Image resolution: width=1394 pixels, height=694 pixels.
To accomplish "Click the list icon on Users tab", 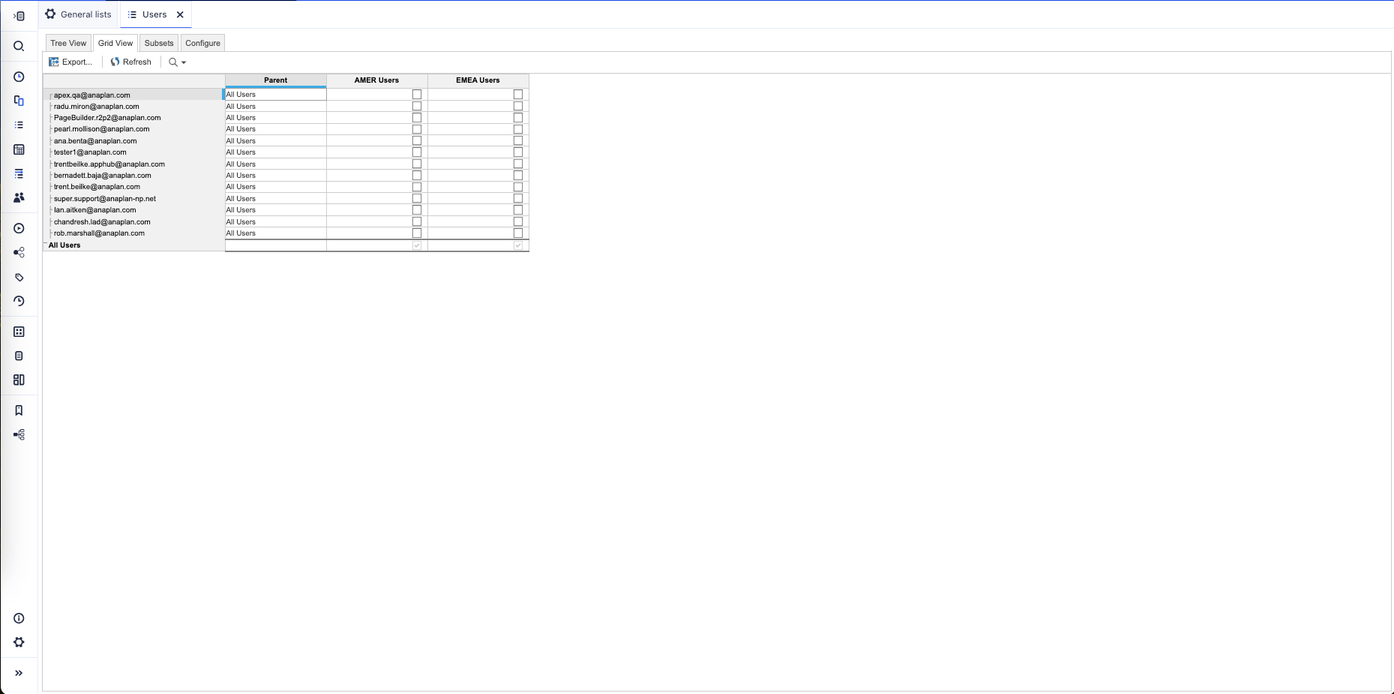I will (132, 15).
